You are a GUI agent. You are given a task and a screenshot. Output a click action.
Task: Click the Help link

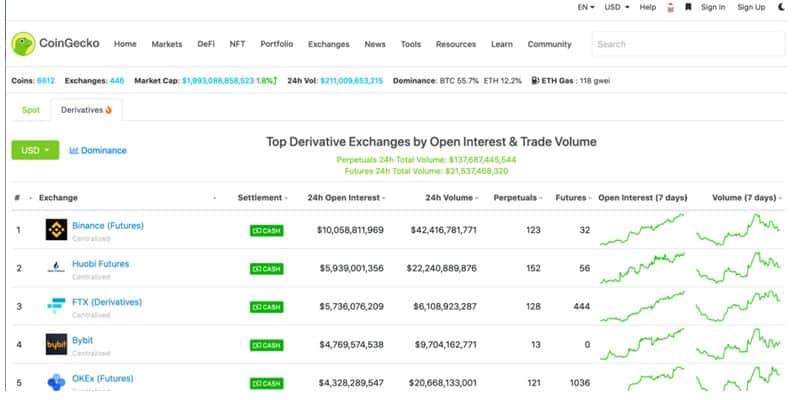click(x=648, y=7)
